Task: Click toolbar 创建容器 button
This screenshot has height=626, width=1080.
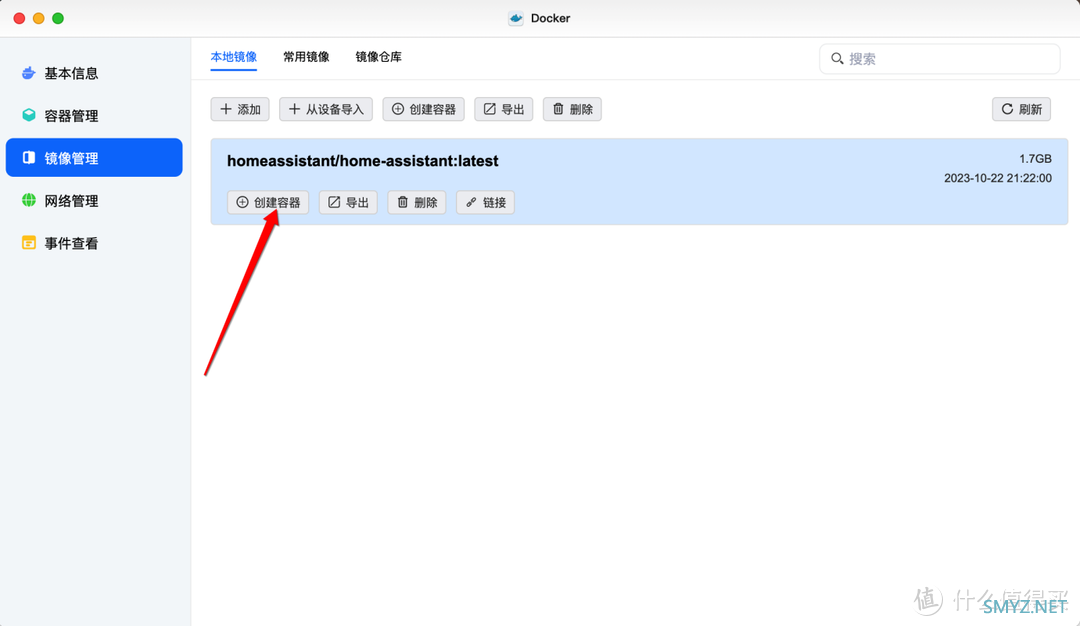Action: coord(424,109)
